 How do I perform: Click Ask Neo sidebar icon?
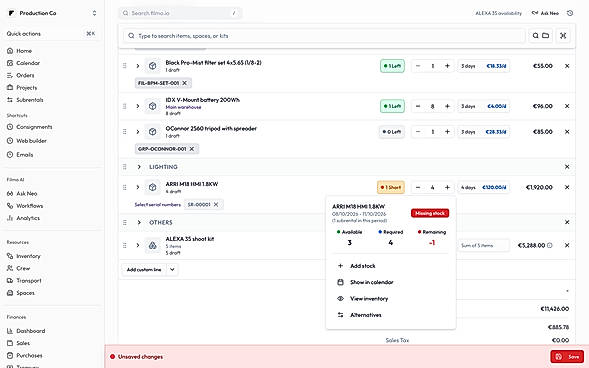pyautogui.click(x=10, y=194)
